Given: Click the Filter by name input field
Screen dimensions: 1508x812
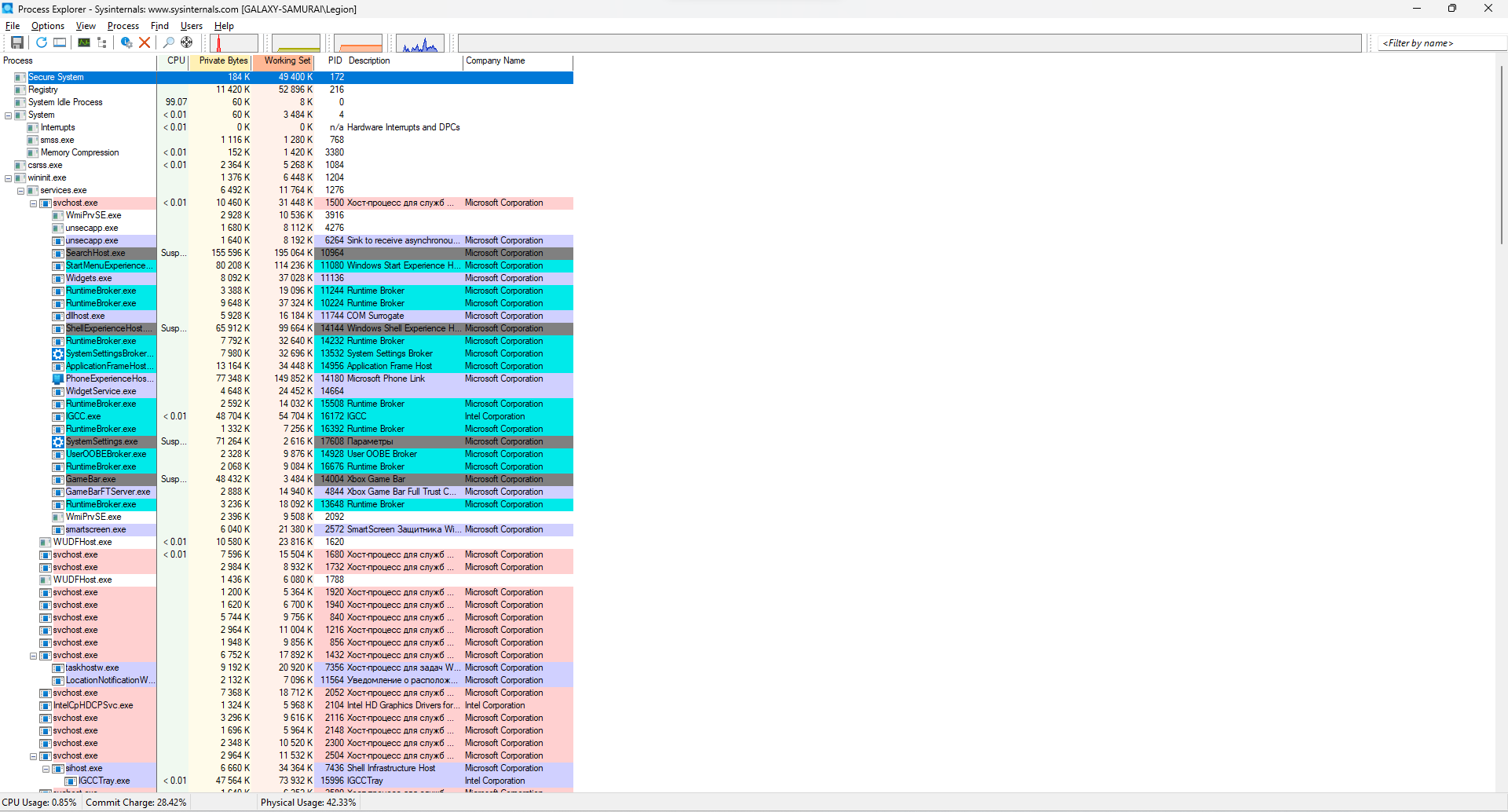Looking at the screenshot, I should click(x=1442, y=42).
